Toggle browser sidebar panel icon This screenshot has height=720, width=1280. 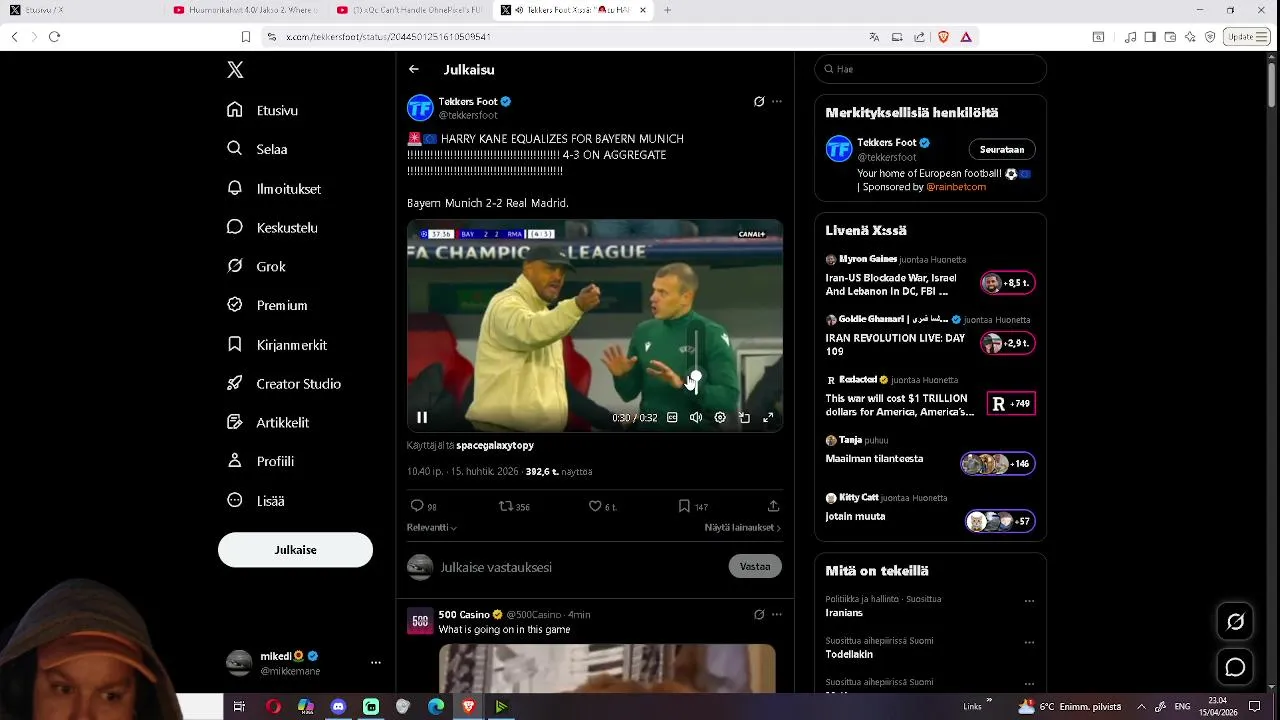(x=1150, y=37)
